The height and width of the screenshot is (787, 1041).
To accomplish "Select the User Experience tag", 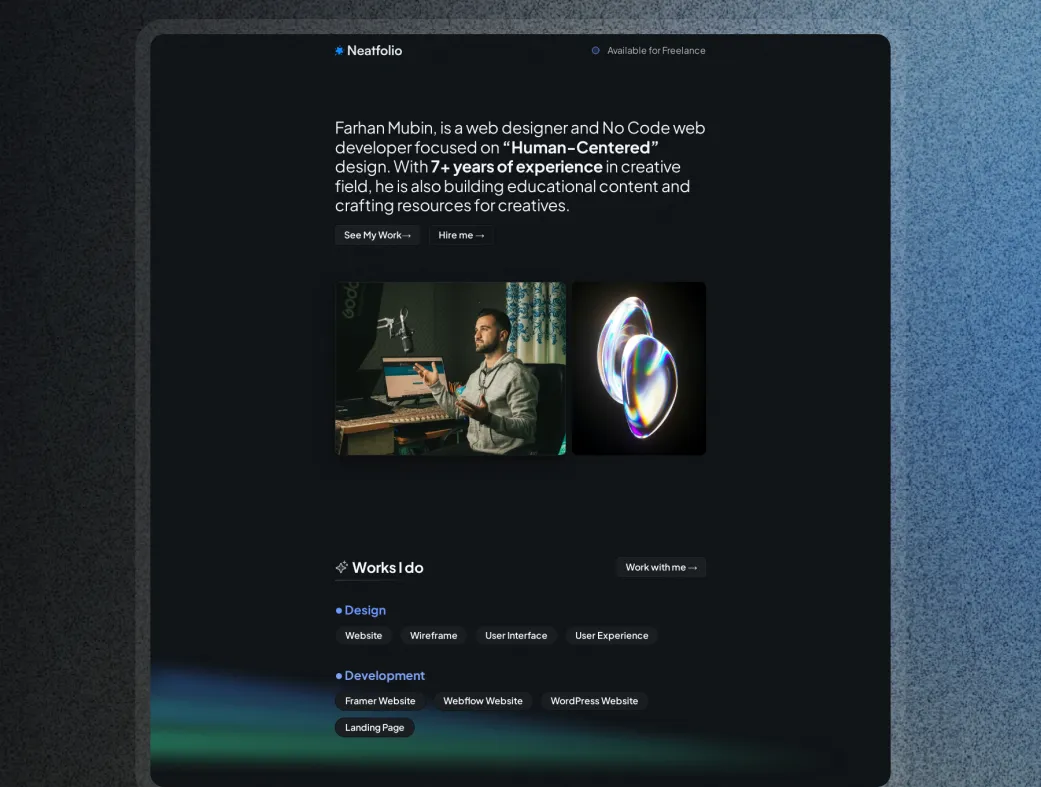I will pyautogui.click(x=611, y=636).
